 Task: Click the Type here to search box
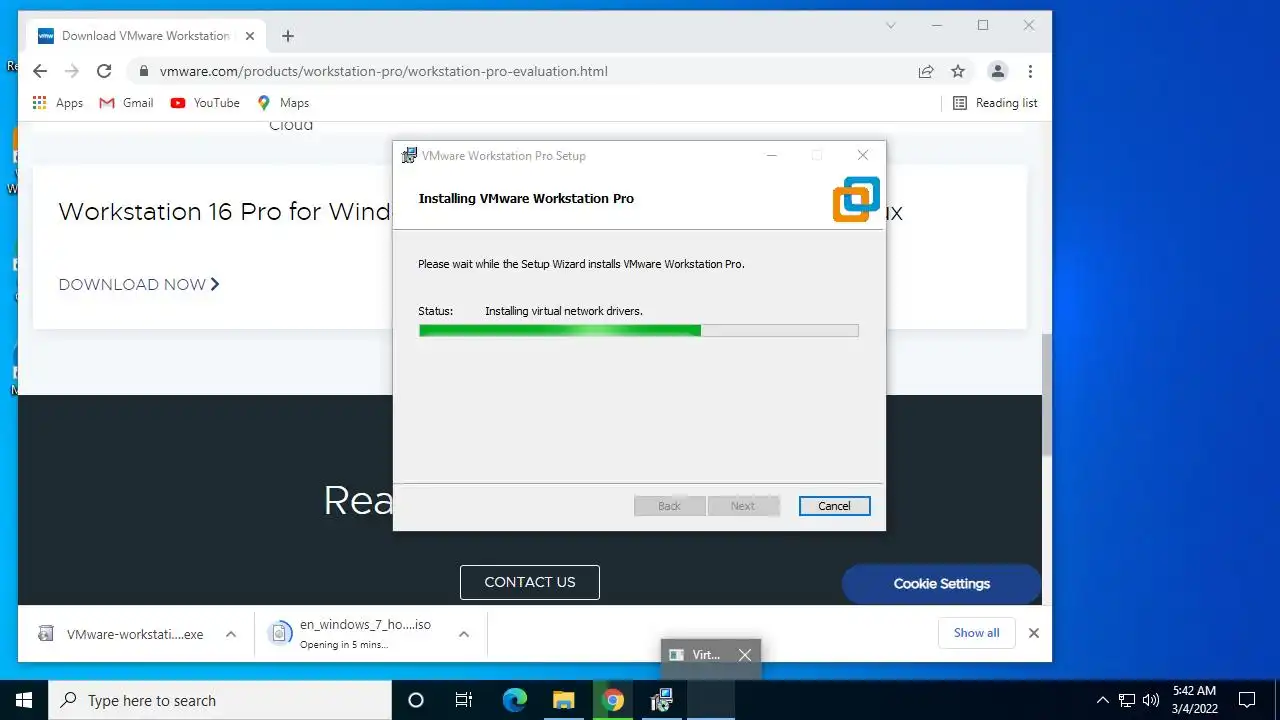[220, 700]
